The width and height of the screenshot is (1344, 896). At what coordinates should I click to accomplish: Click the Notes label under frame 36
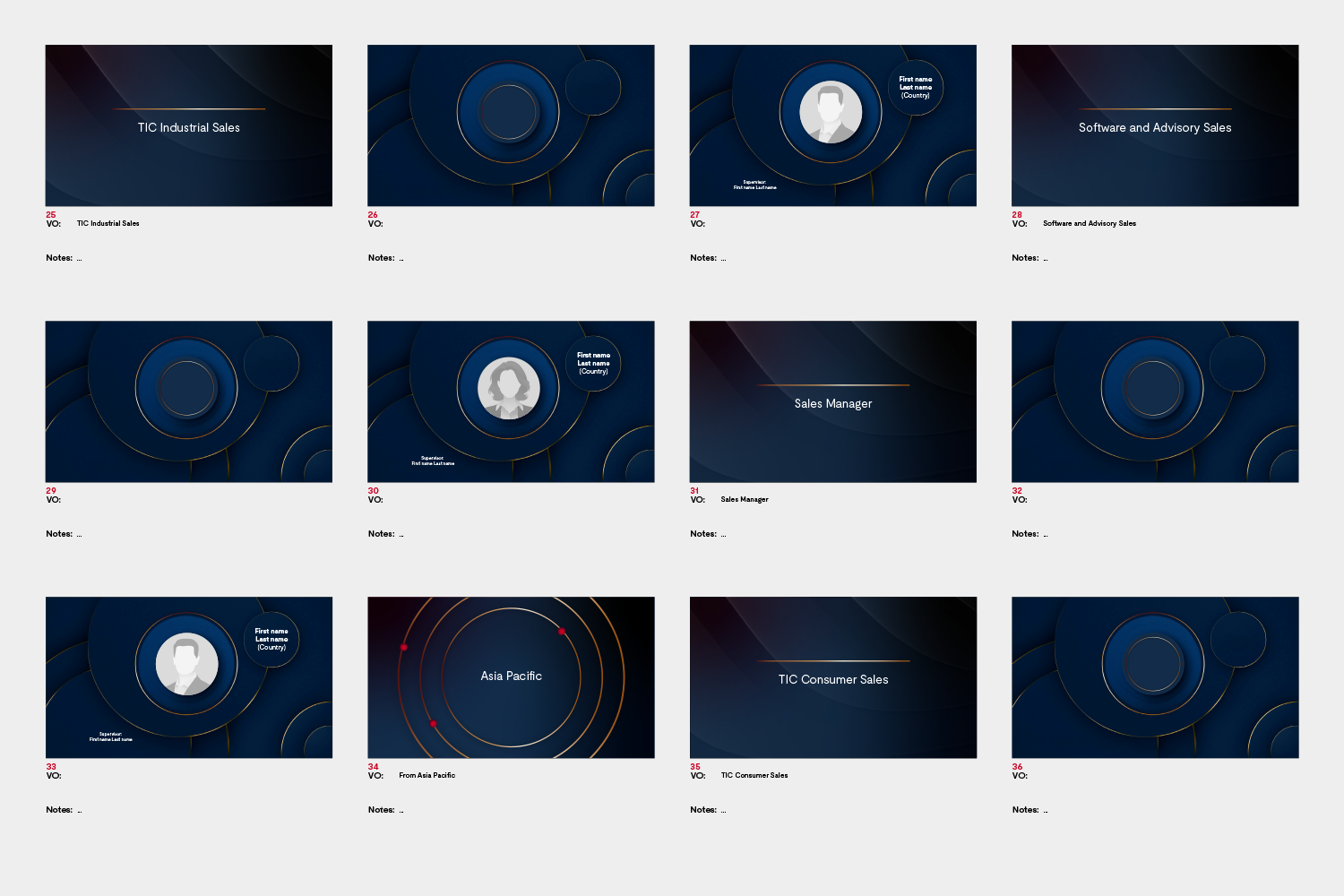(x=1025, y=810)
